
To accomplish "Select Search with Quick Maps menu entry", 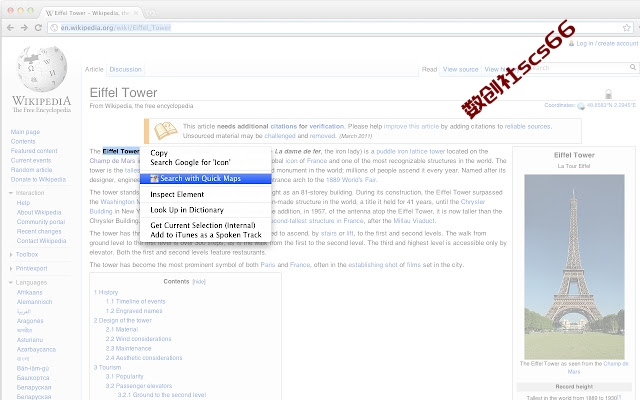I will pyautogui.click(x=206, y=178).
